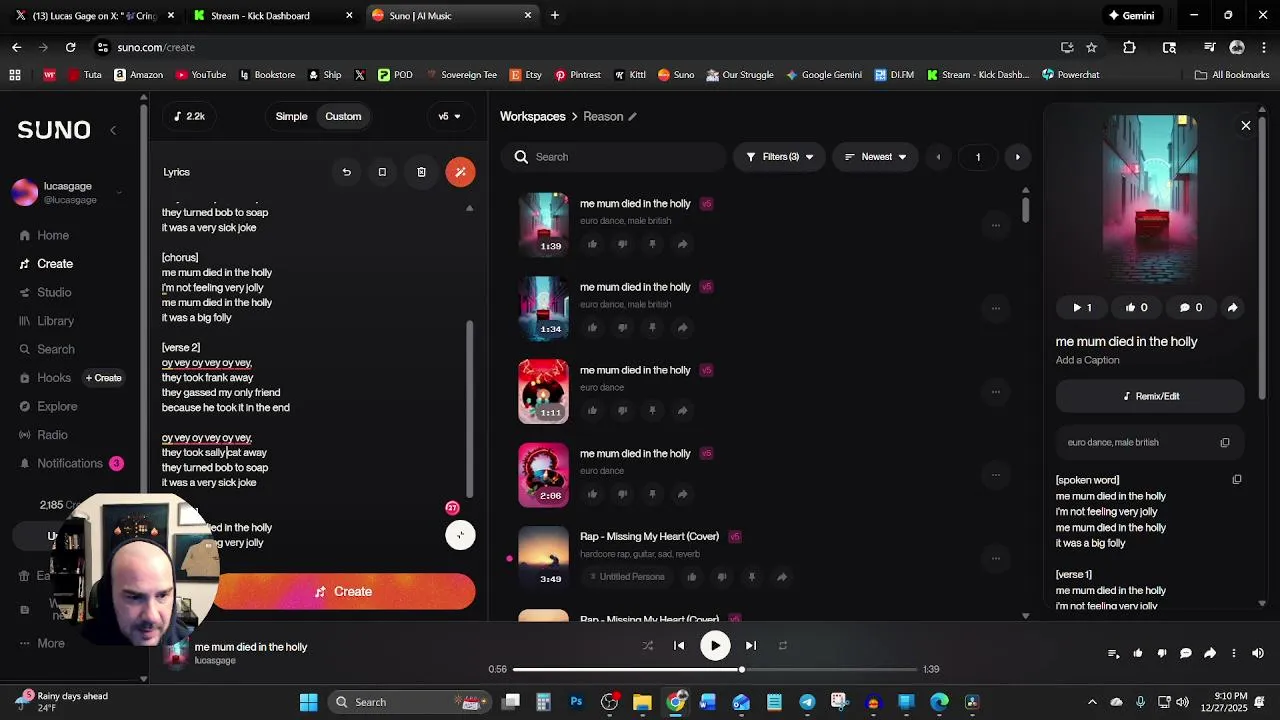The width and height of the screenshot is (1280, 720).
Task: Go to the previous results page
Action: click(x=938, y=157)
